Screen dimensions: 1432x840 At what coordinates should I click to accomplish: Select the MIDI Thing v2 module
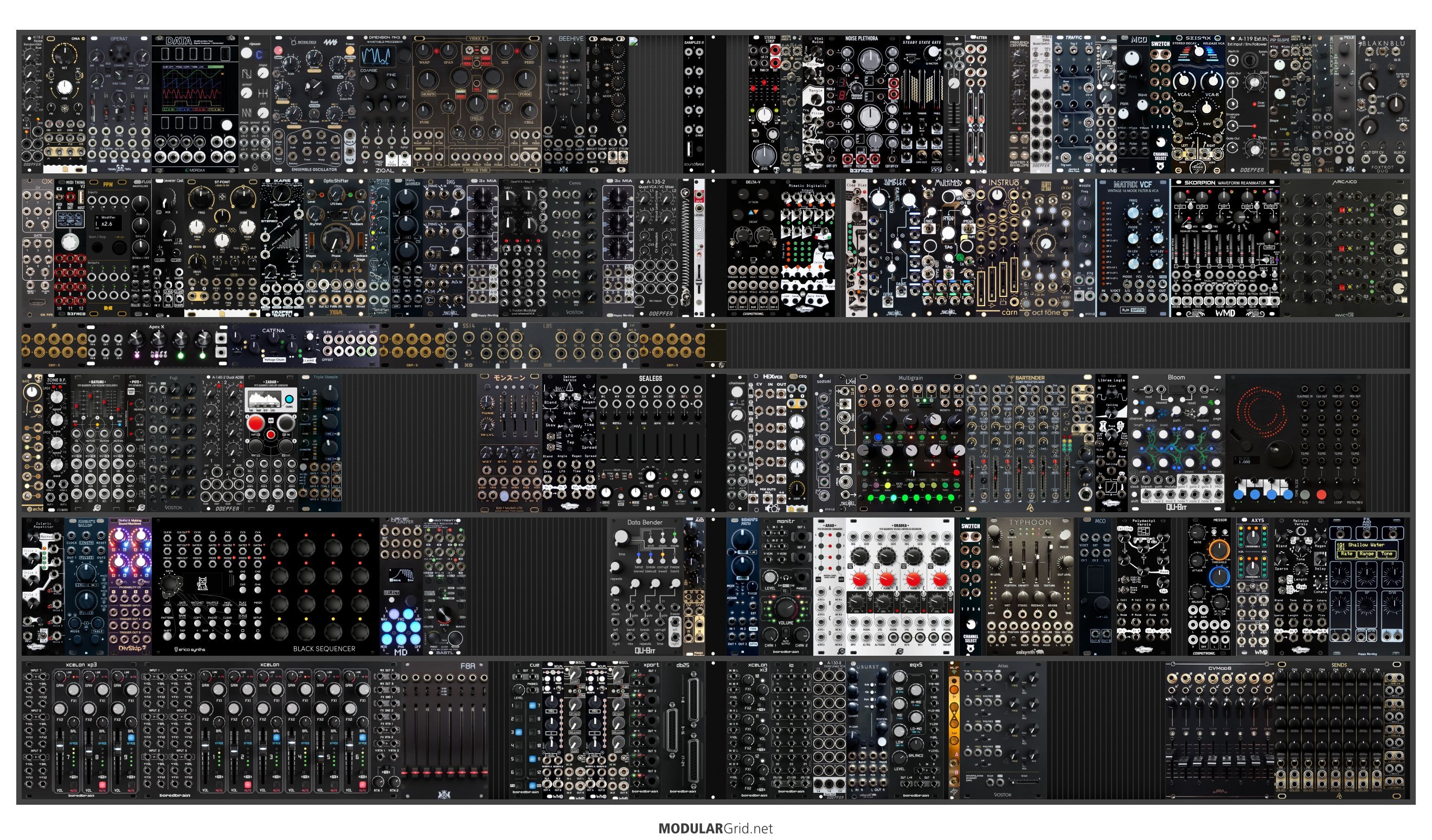pyautogui.click(x=70, y=248)
